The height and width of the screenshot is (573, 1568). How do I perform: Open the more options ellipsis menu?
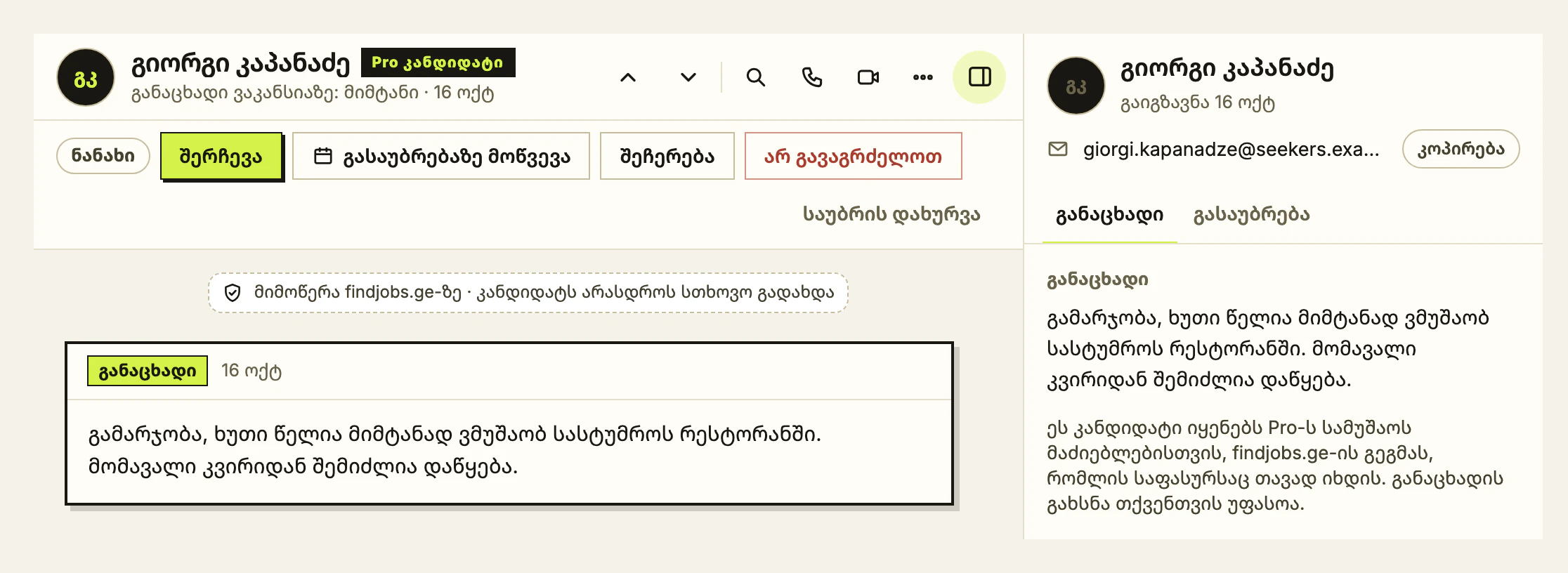click(x=923, y=77)
